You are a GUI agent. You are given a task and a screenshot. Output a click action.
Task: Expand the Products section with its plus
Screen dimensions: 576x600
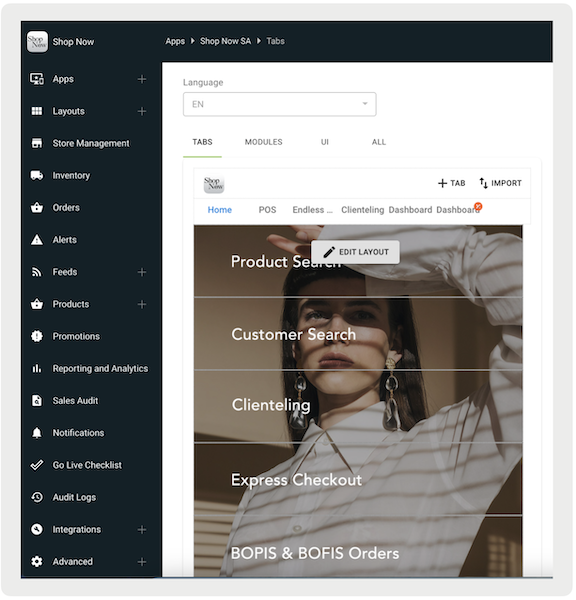142,304
